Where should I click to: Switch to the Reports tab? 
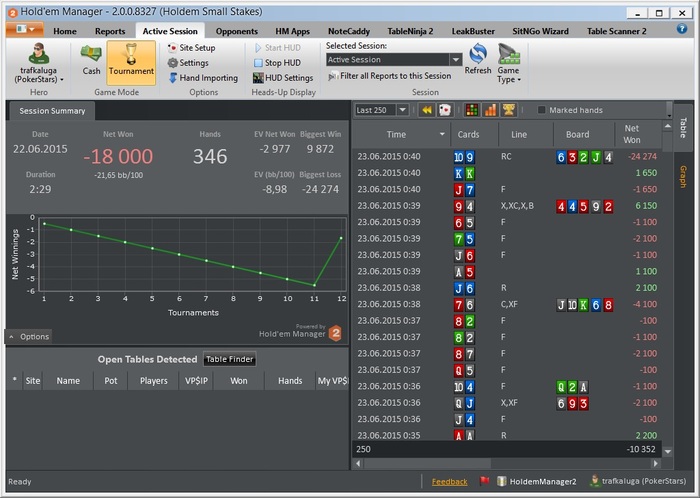pos(110,31)
